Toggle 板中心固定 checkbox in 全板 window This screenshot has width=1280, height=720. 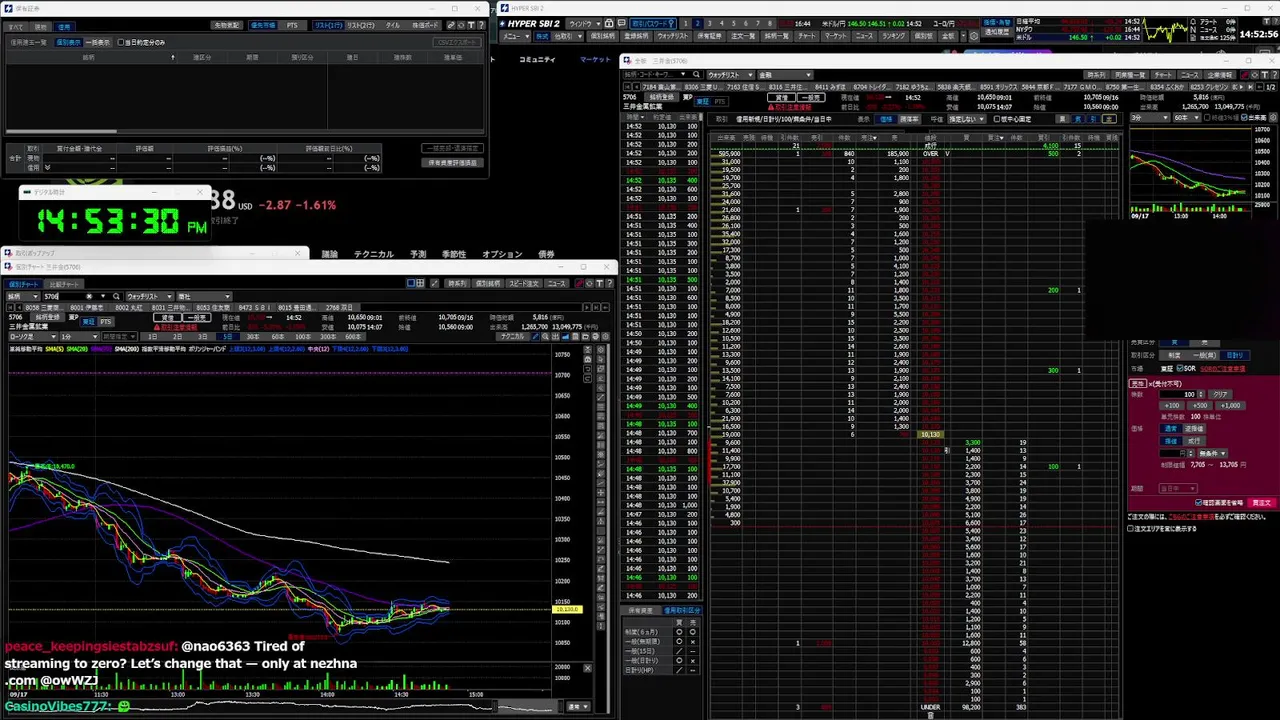996,118
